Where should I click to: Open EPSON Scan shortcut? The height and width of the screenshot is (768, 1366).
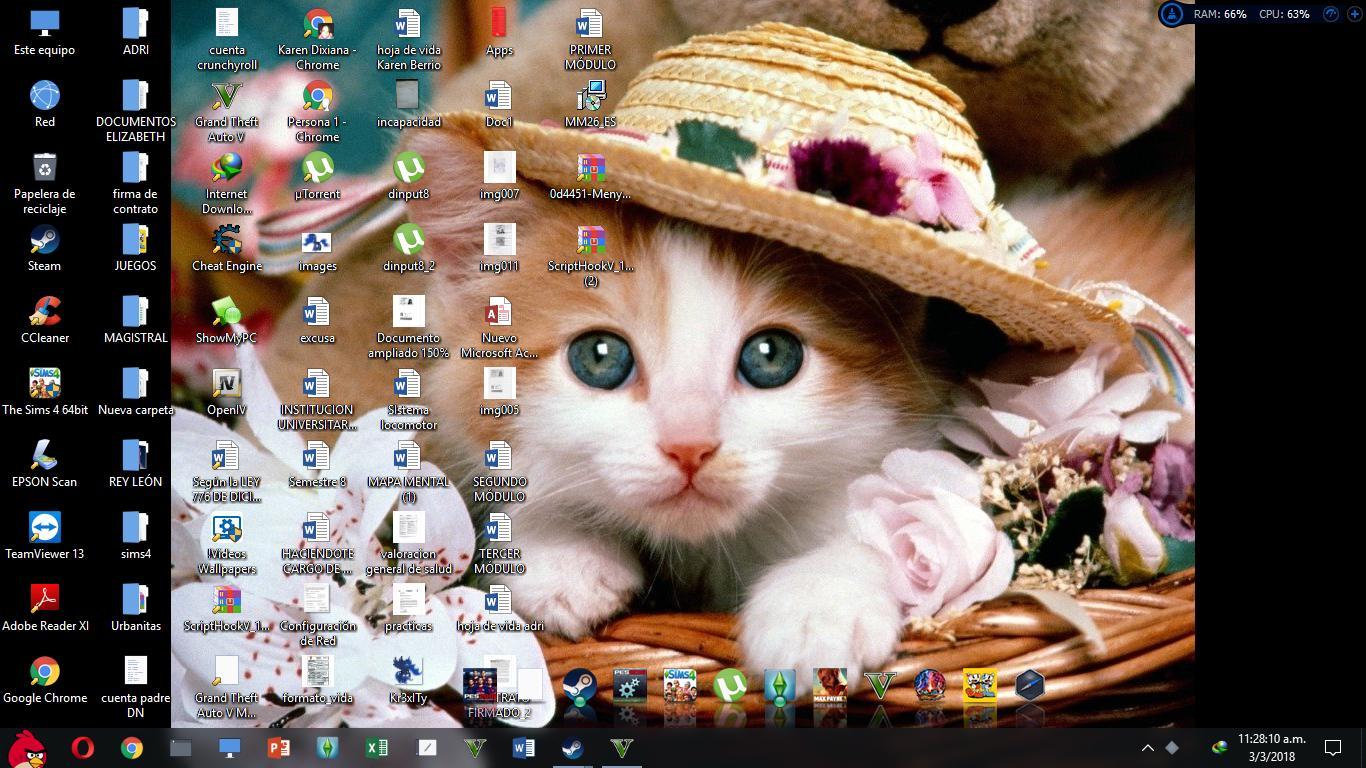[x=45, y=463]
